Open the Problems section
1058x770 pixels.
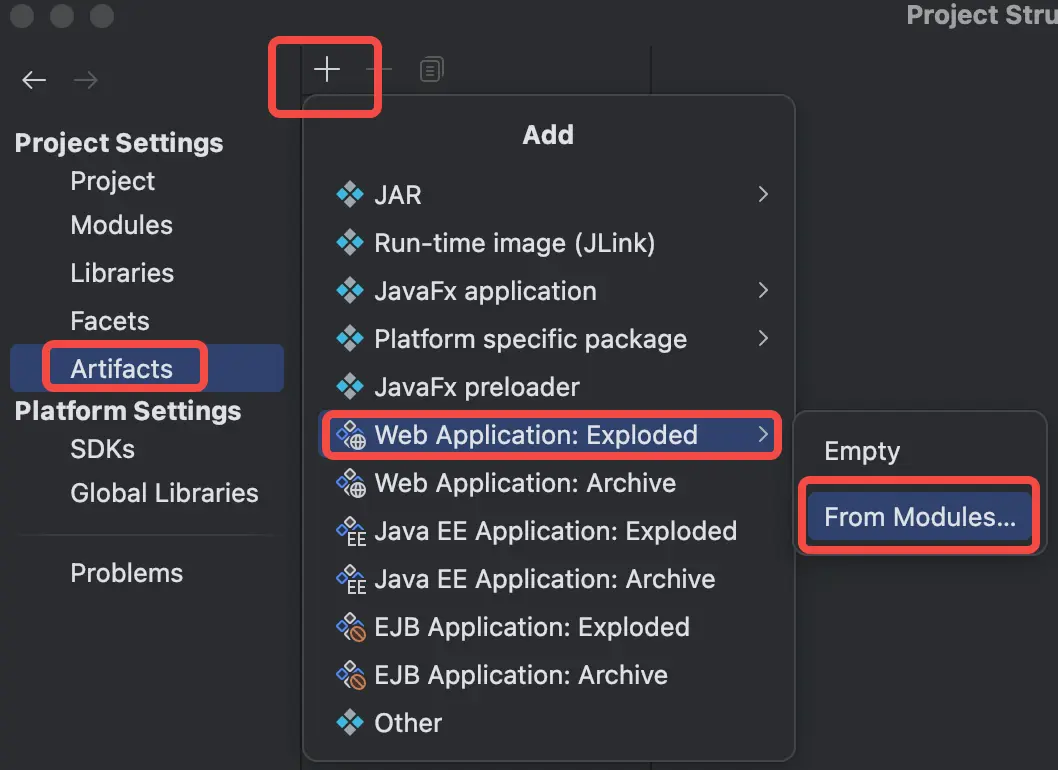coord(127,573)
